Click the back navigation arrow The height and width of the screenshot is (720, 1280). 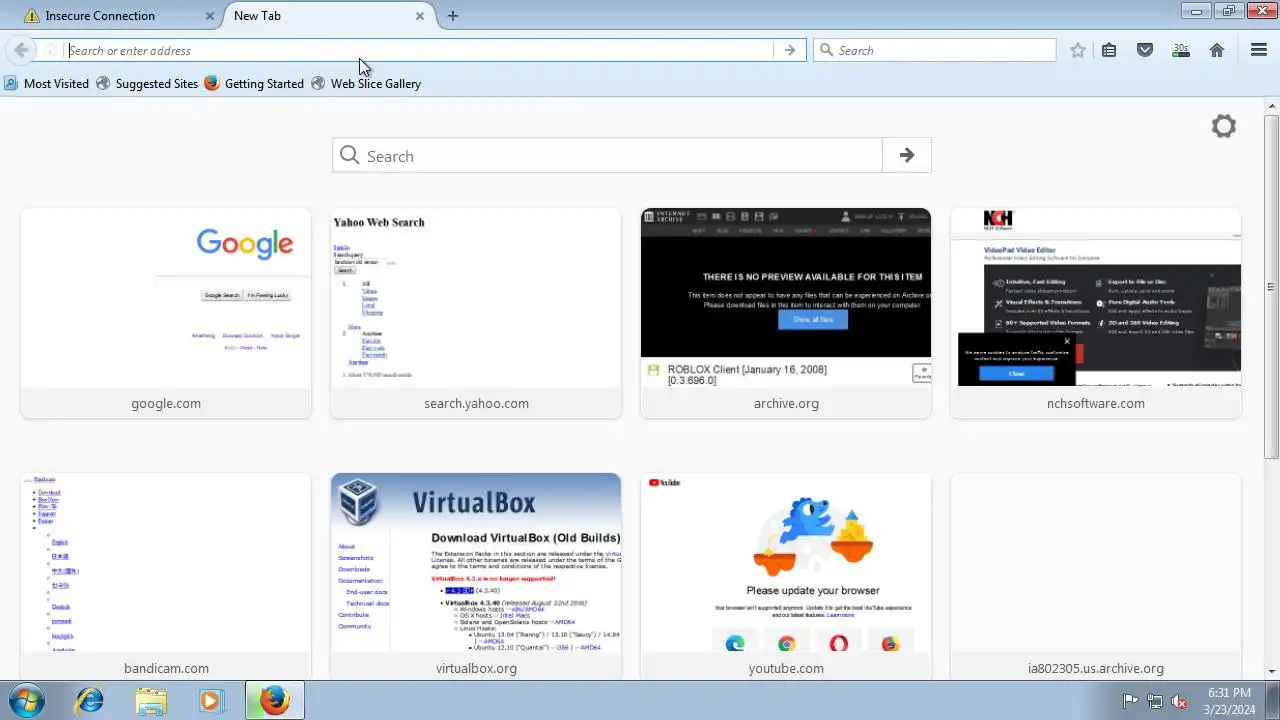point(21,50)
